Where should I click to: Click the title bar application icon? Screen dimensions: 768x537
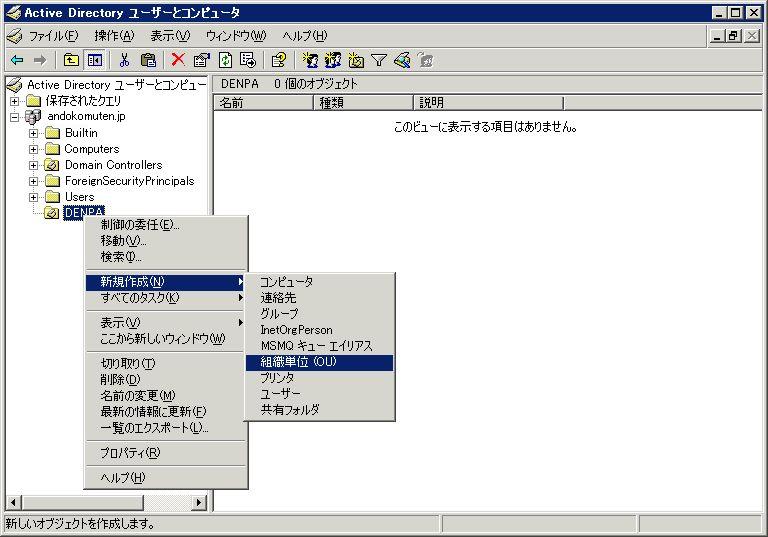click(13, 13)
